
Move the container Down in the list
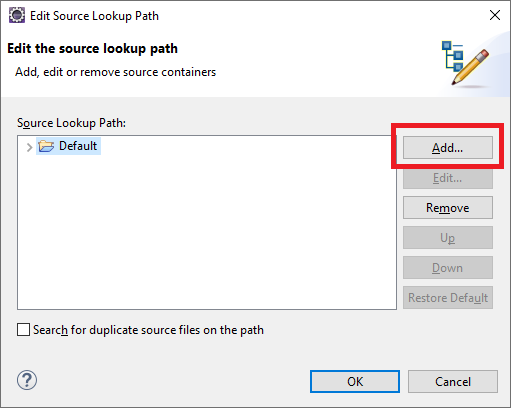click(448, 268)
